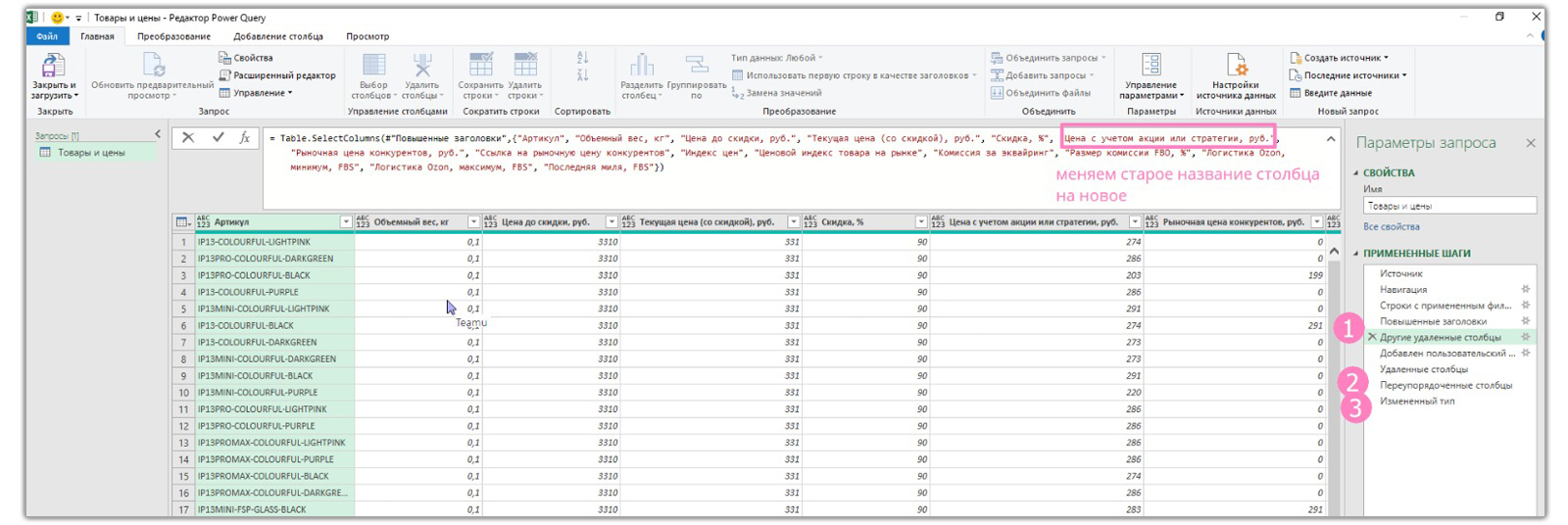1568x525 pixels.
Task: Select the Переупорядоченные столбцы step
Action: click(x=1445, y=385)
